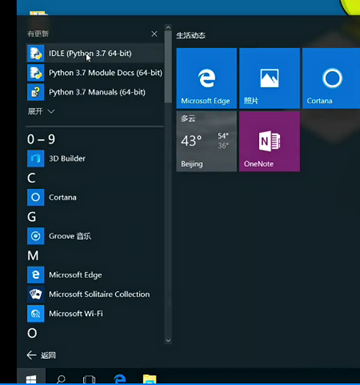
Task: Select the 3D Builder text label
Action: tap(67, 158)
